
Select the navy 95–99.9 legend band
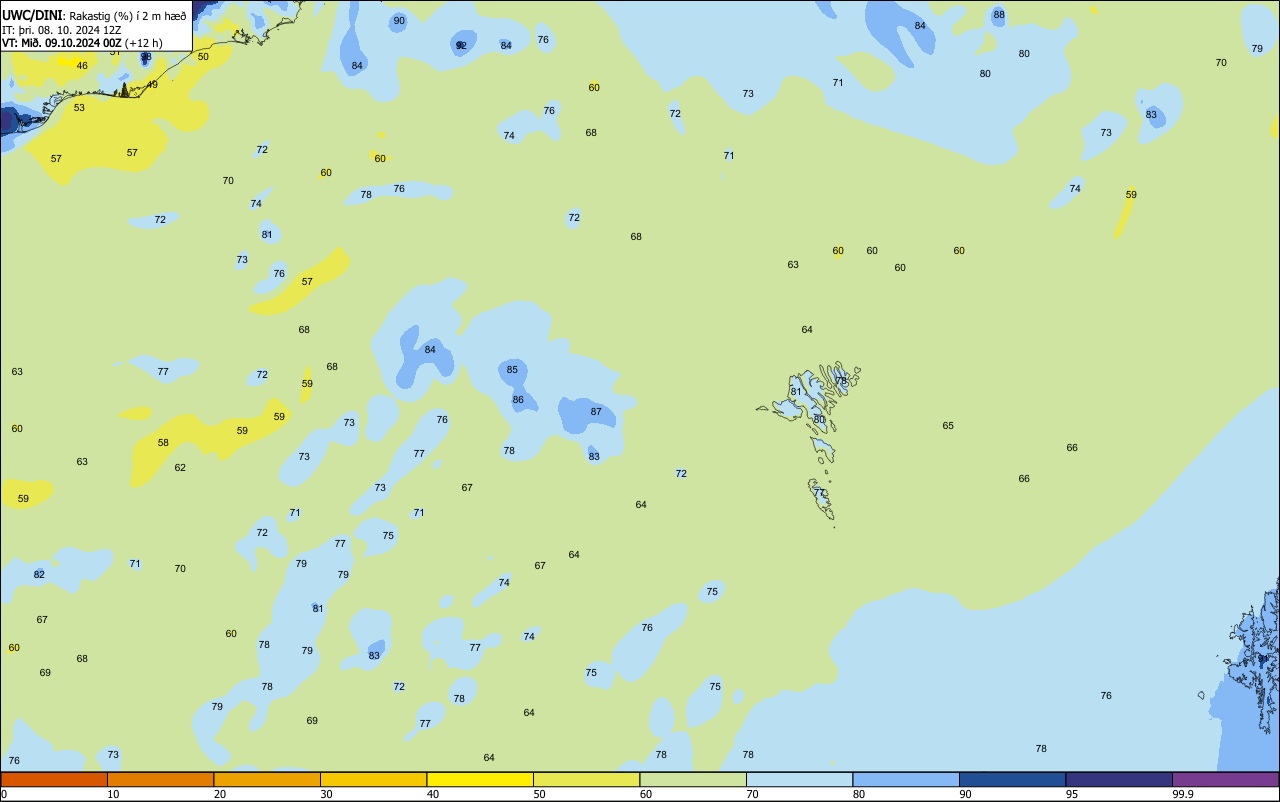1119,779
